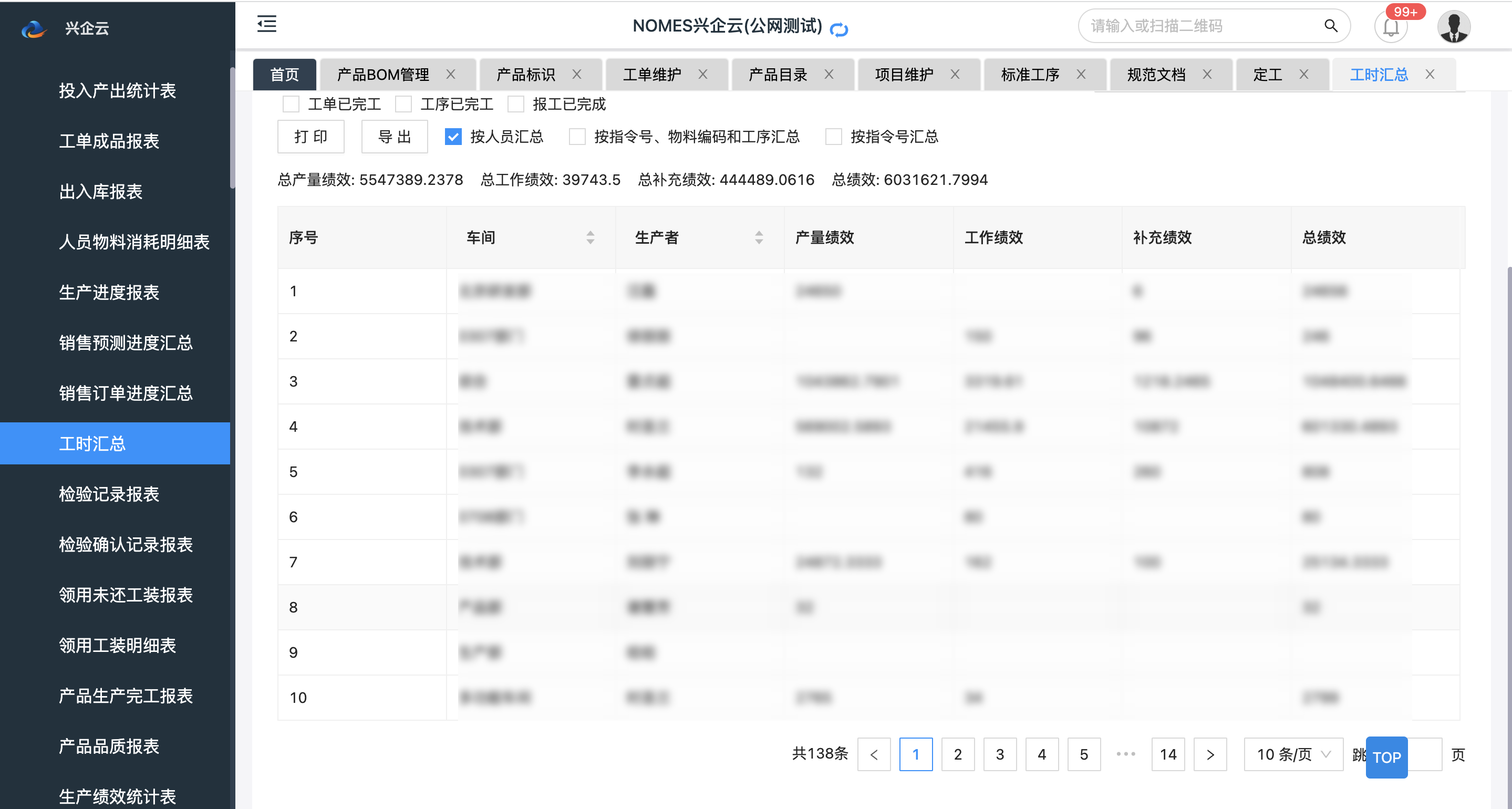This screenshot has height=809, width=1512.
Task: Open 产品品质报表 in sidebar
Action: coord(109,747)
